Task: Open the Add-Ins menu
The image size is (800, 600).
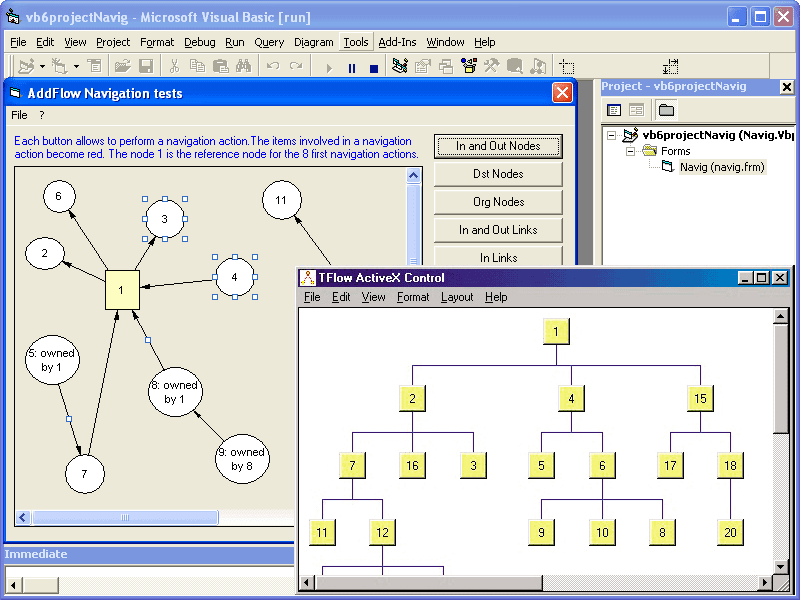Action: pyautogui.click(x=397, y=42)
